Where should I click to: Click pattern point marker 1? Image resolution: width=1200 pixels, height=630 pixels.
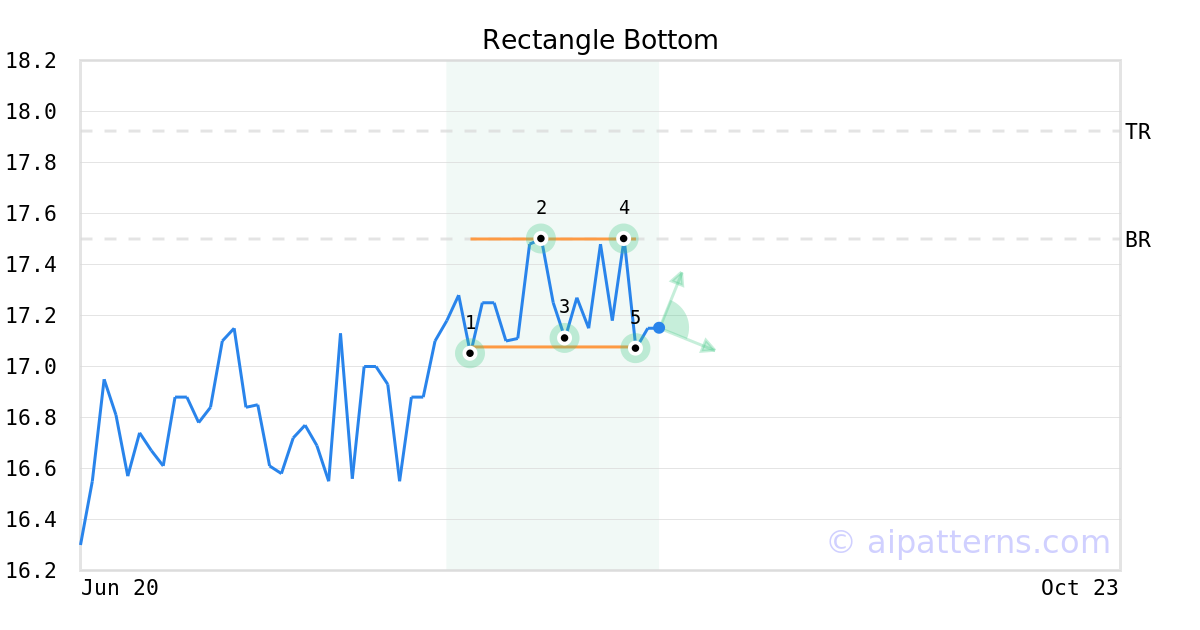(470, 353)
